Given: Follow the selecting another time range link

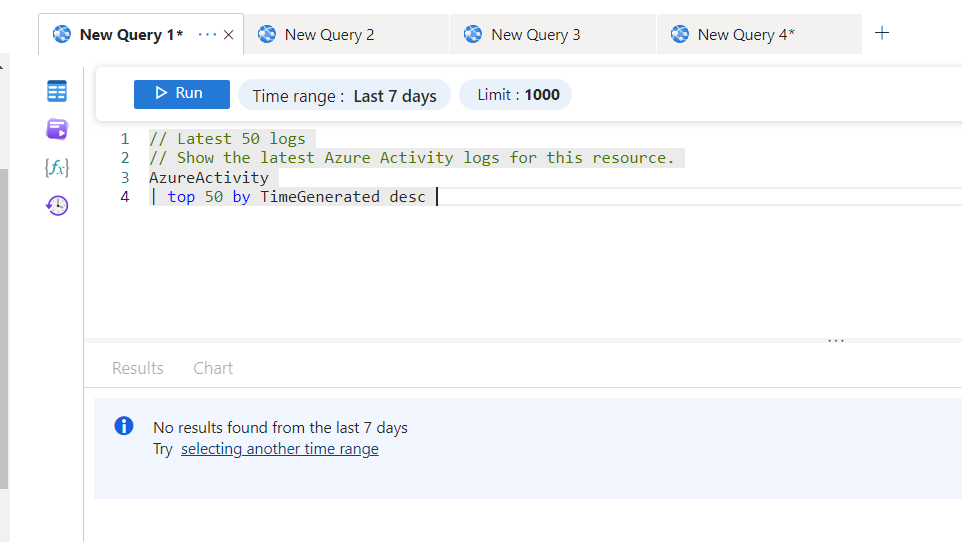Looking at the screenshot, I should (280, 449).
